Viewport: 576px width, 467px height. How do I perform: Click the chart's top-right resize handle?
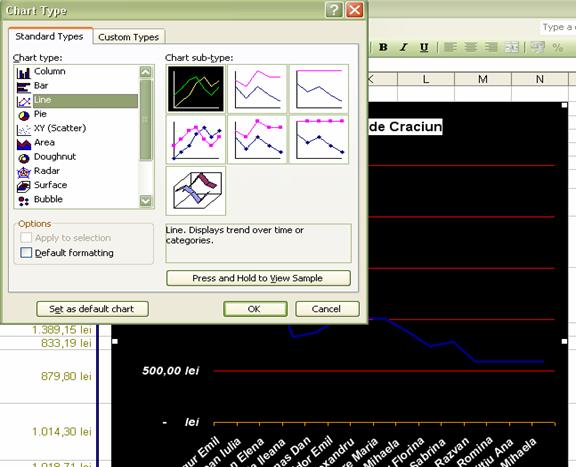pos(564,105)
